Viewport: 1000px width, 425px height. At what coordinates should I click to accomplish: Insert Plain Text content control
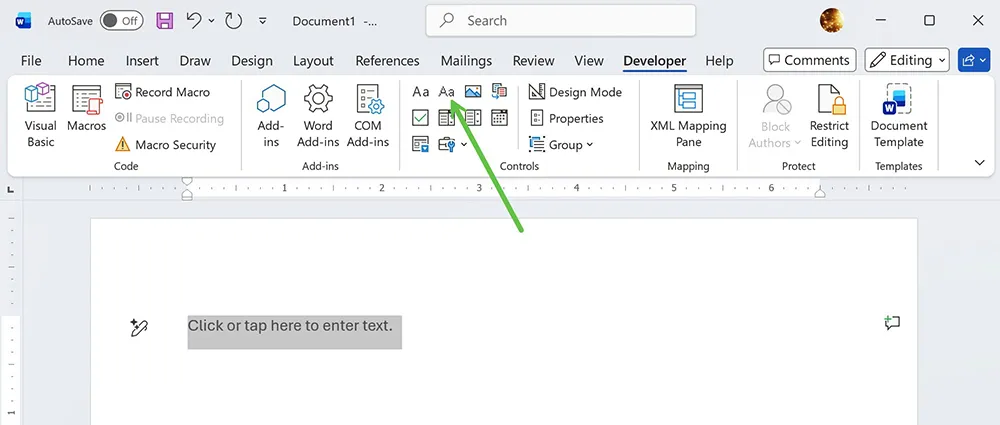[x=446, y=92]
